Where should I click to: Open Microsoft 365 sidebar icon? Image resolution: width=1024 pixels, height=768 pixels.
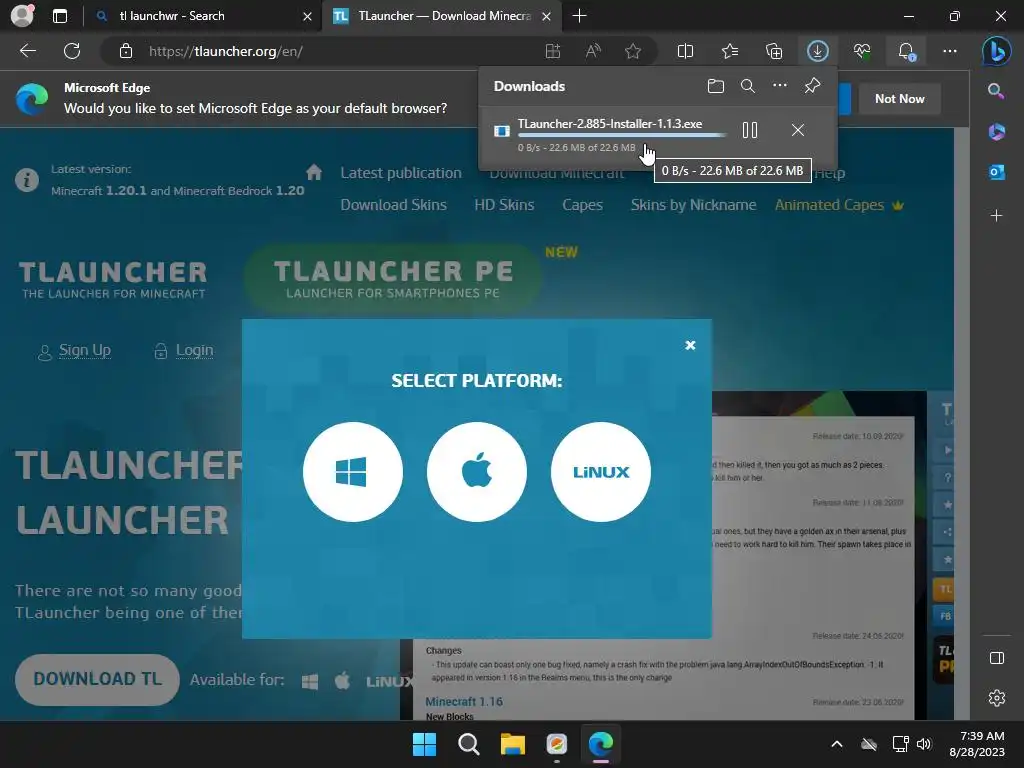tap(996, 131)
